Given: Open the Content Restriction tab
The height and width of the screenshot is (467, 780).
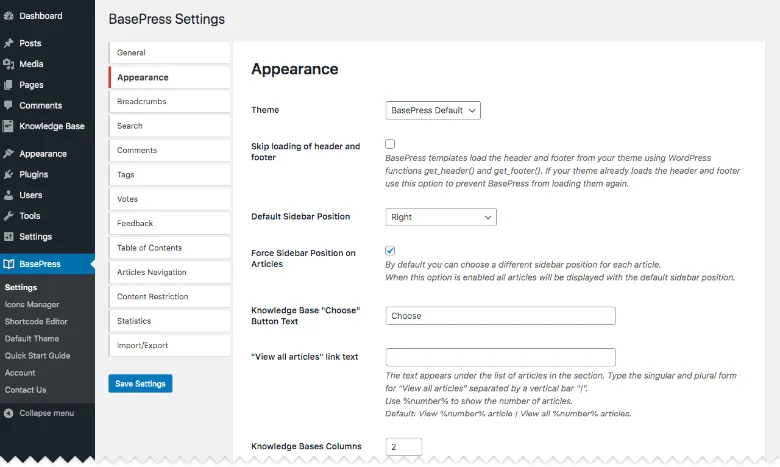Looking at the screenshot, I should (x=169, y=296).
